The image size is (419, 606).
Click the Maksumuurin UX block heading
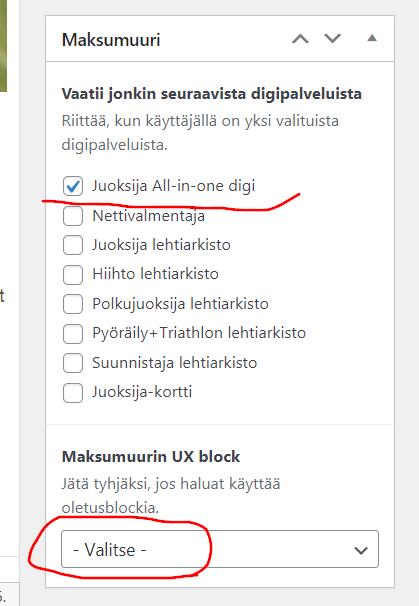click(x=151, y=457)
